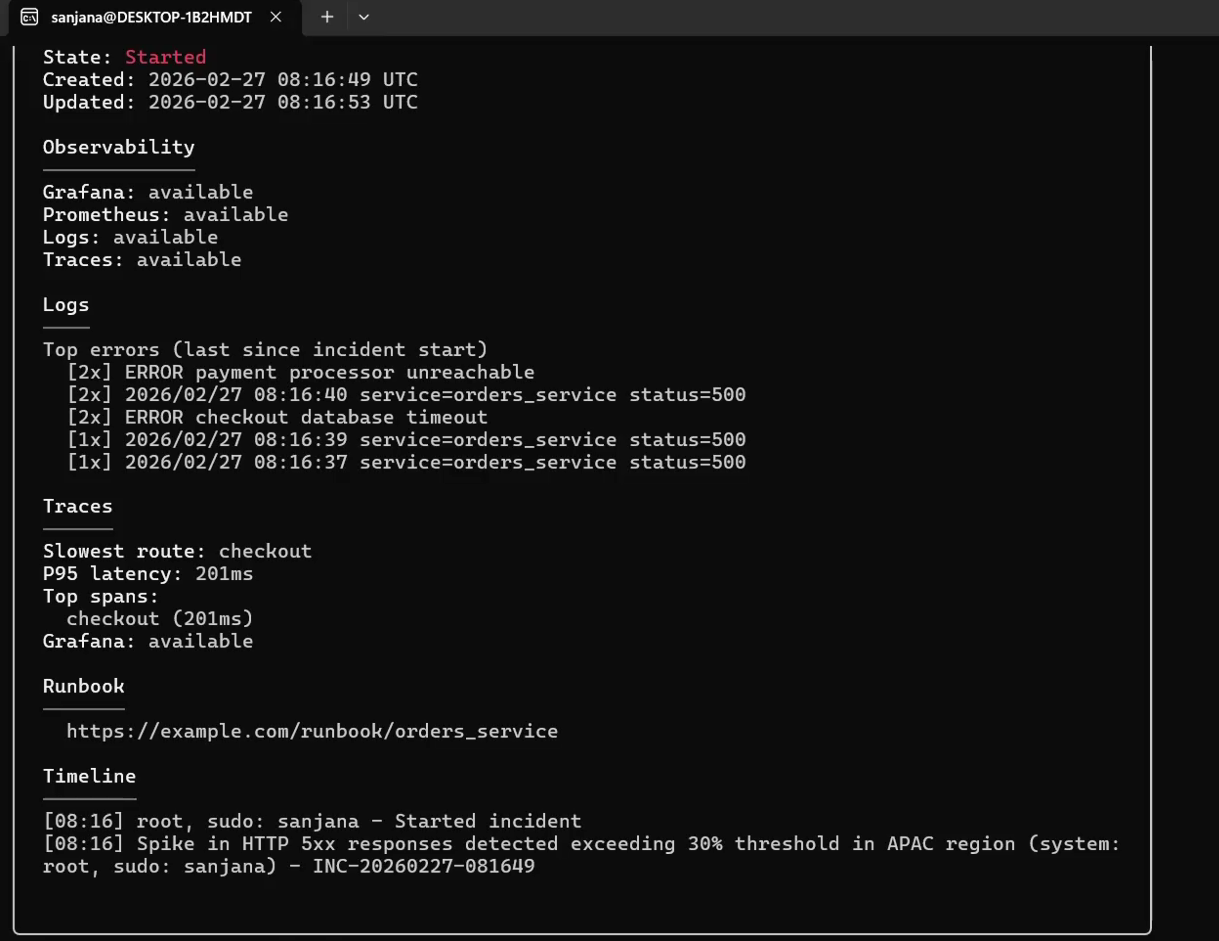Click the Logs section heading
This screenshot has width=1219, height=941.
(66, 305)
